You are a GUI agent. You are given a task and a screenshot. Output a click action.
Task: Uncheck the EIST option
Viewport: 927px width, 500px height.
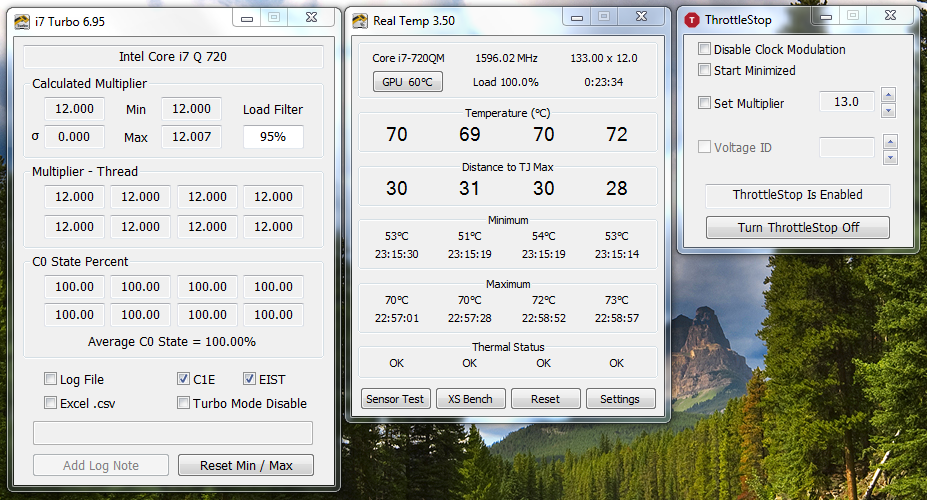point(249,379)
